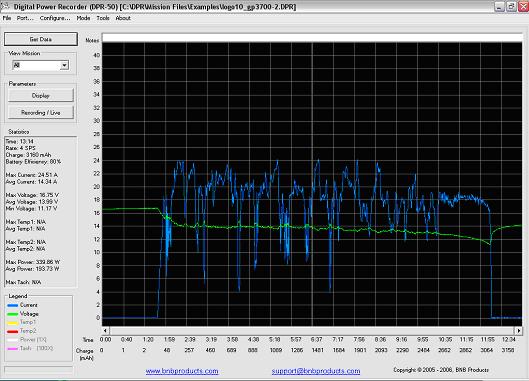The width and height of the screenshot is (529, 381).
Task: Open the Display parameters button
Action: pyautogui.click(x=41, y=96)
